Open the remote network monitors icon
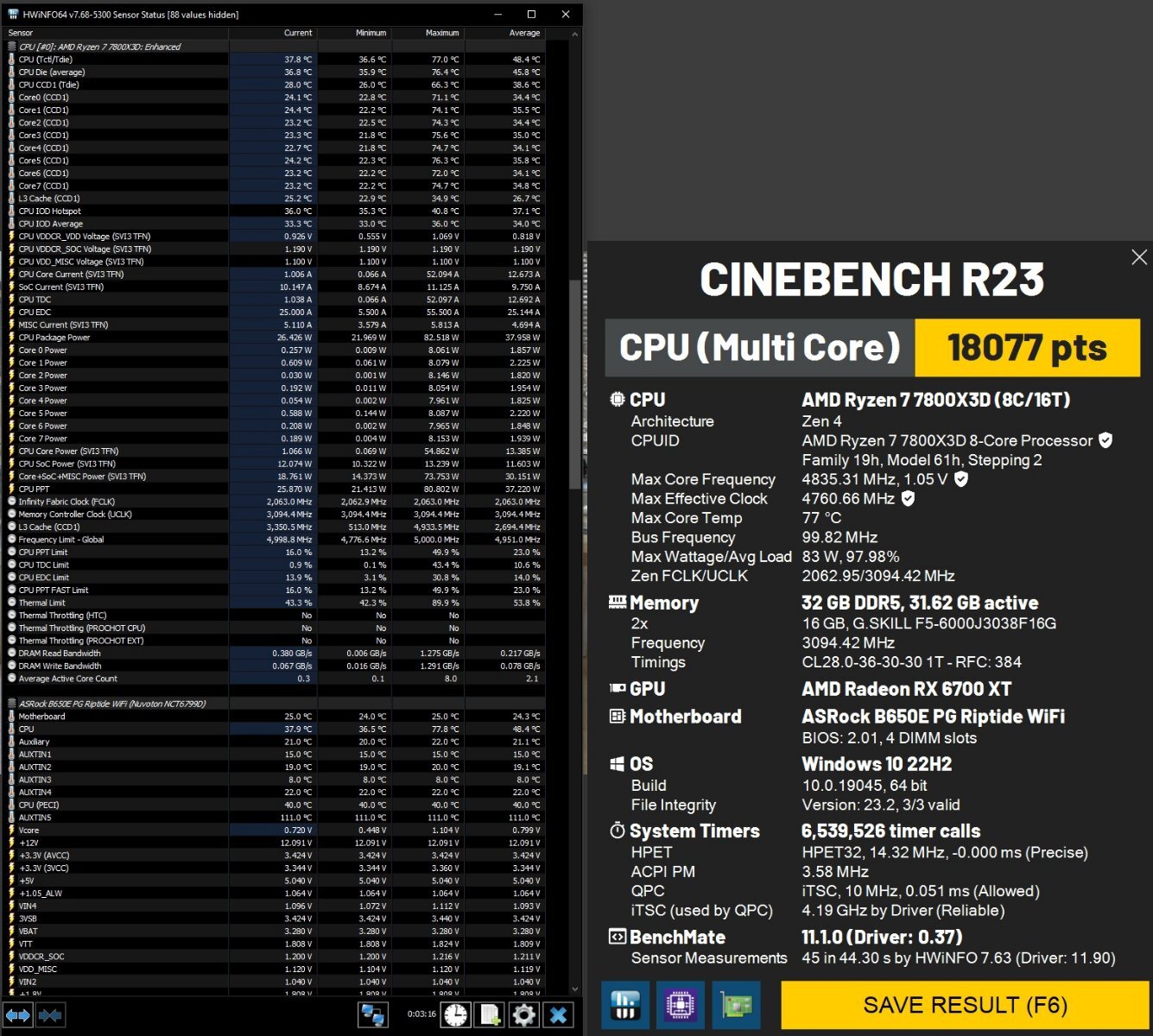This screenshot has height=1036, width=1153. coord(373,1014)
